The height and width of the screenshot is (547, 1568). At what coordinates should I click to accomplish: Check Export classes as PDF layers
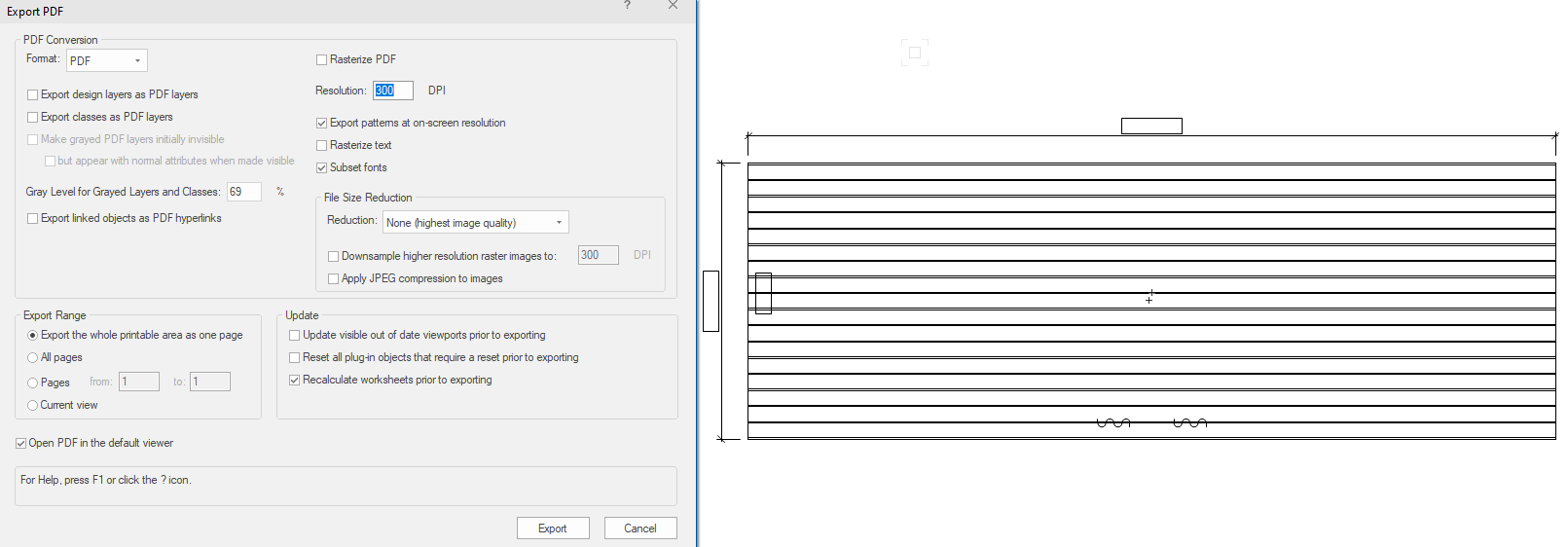pos(33,118)
